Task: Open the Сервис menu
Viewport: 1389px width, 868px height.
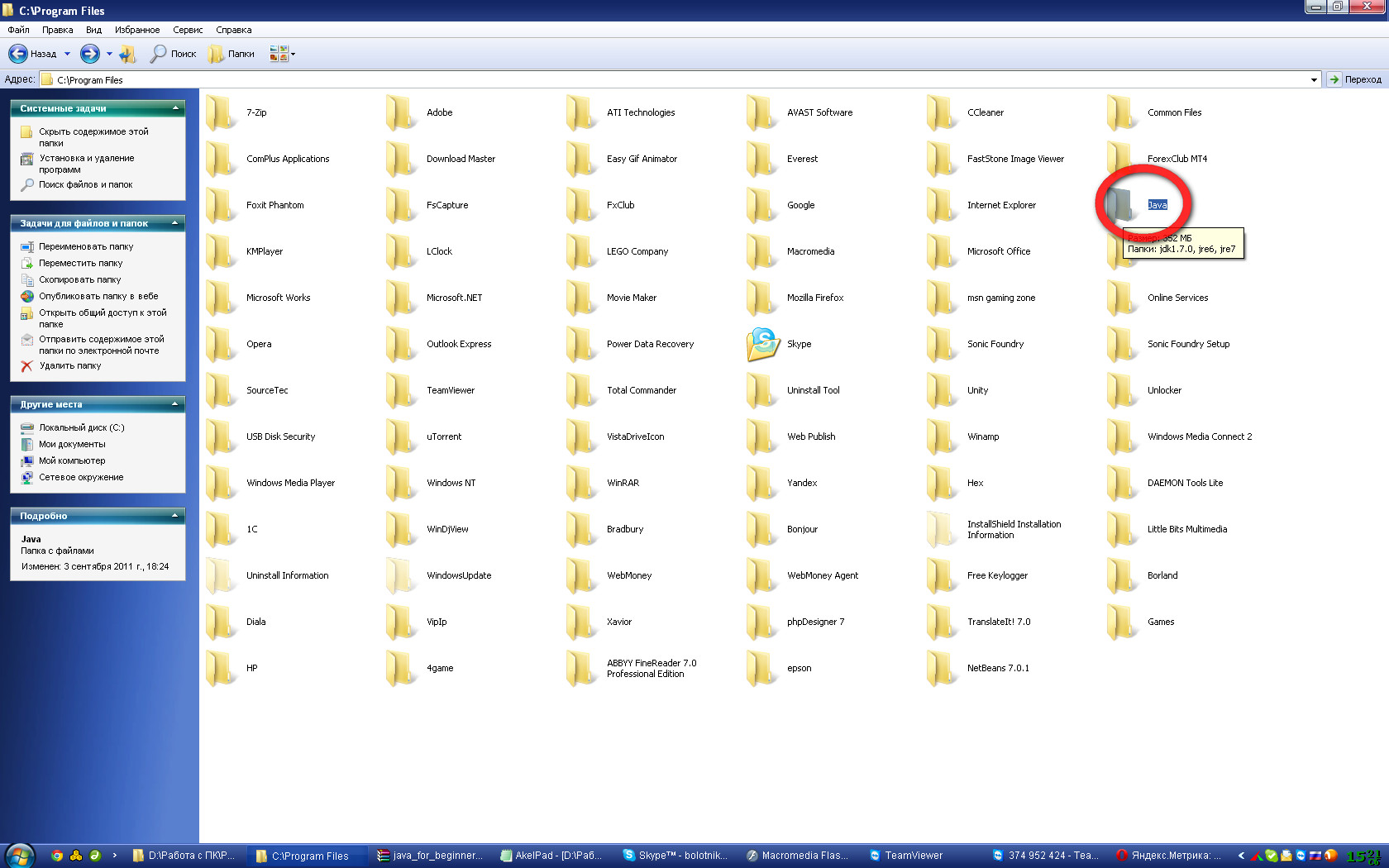Action: tap(188, 30)
